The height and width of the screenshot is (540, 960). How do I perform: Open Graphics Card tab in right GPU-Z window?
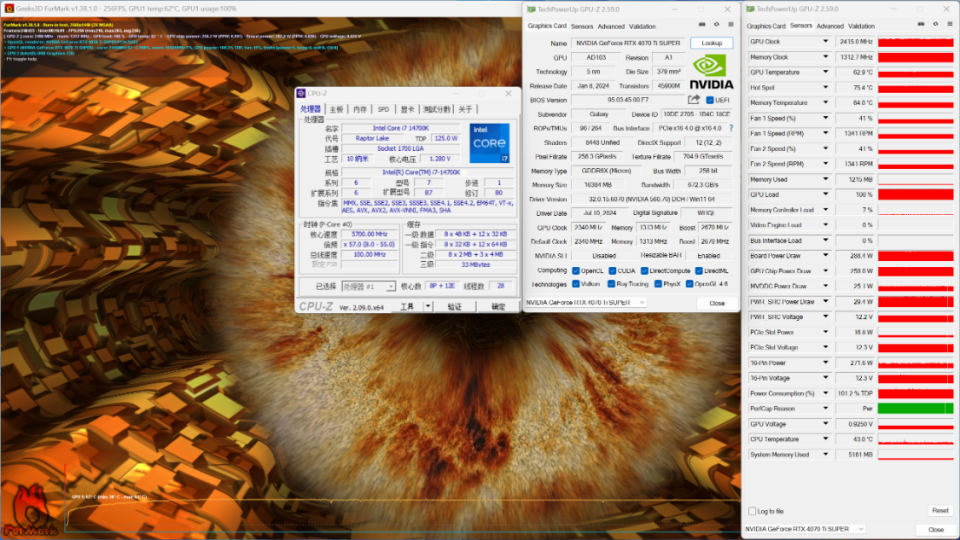(766, 26)
